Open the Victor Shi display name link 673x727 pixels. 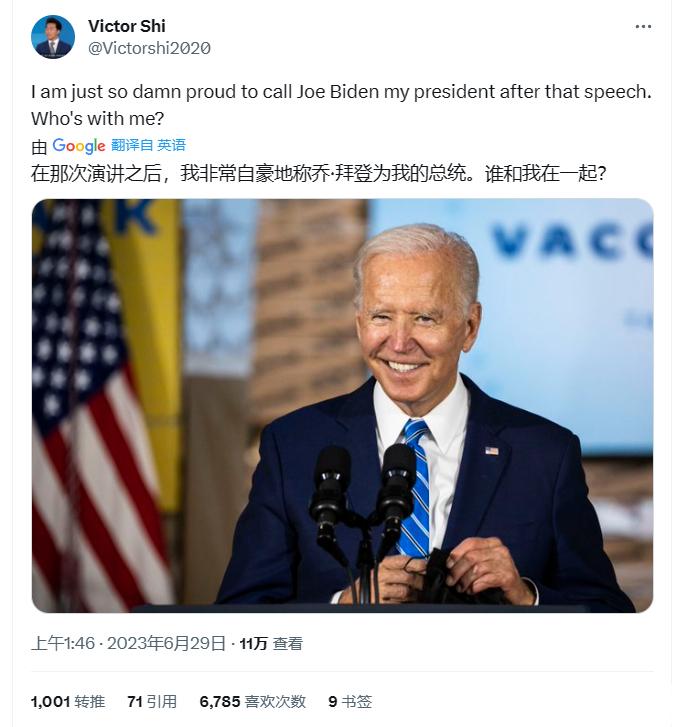click(127, 26)
